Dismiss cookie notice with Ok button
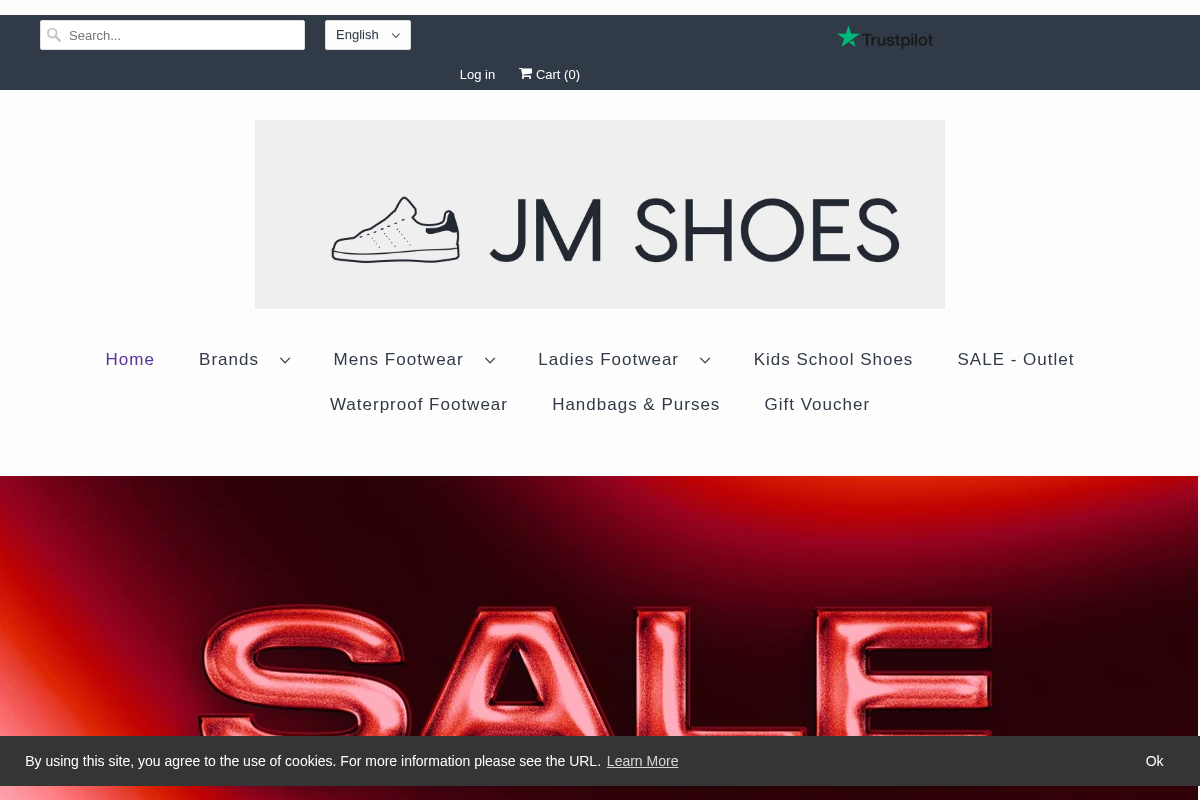 [1154, 761]
